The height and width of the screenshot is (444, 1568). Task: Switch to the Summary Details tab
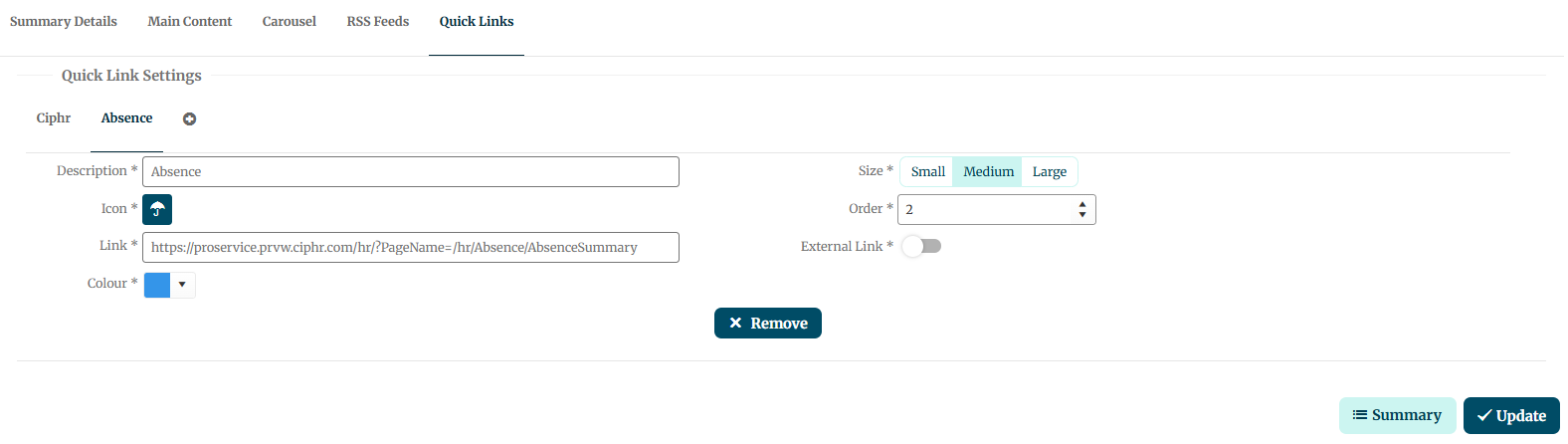[x=64, y=21]
